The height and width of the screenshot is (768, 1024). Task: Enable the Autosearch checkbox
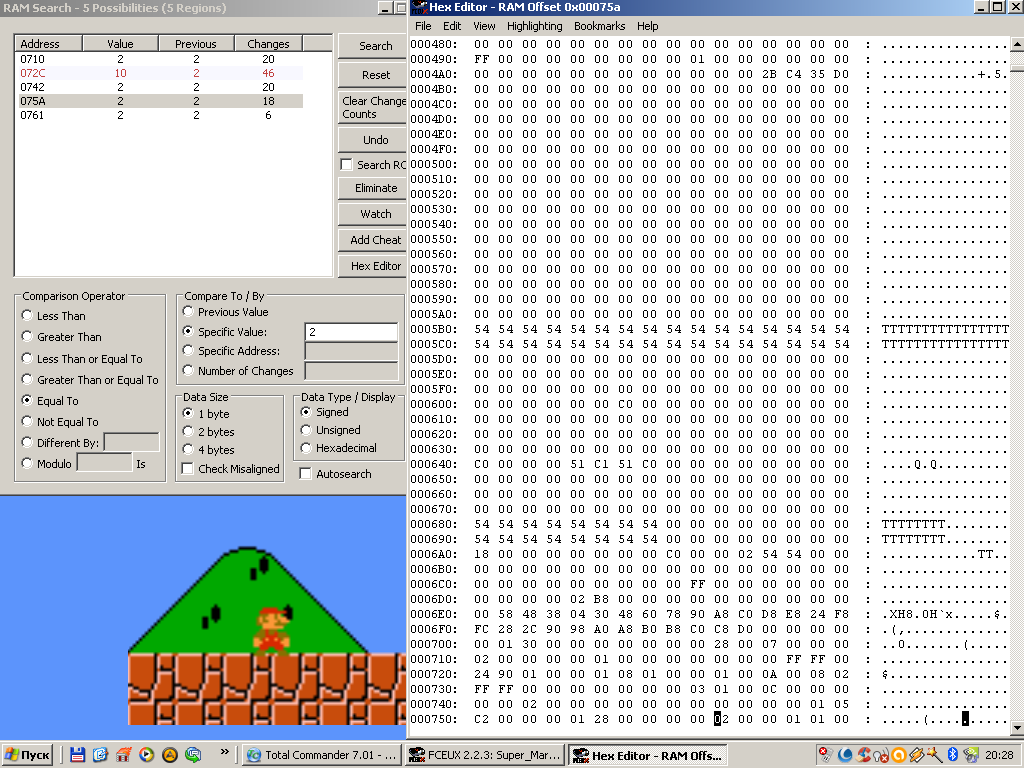pyautogui.click(x=305, y=473)
